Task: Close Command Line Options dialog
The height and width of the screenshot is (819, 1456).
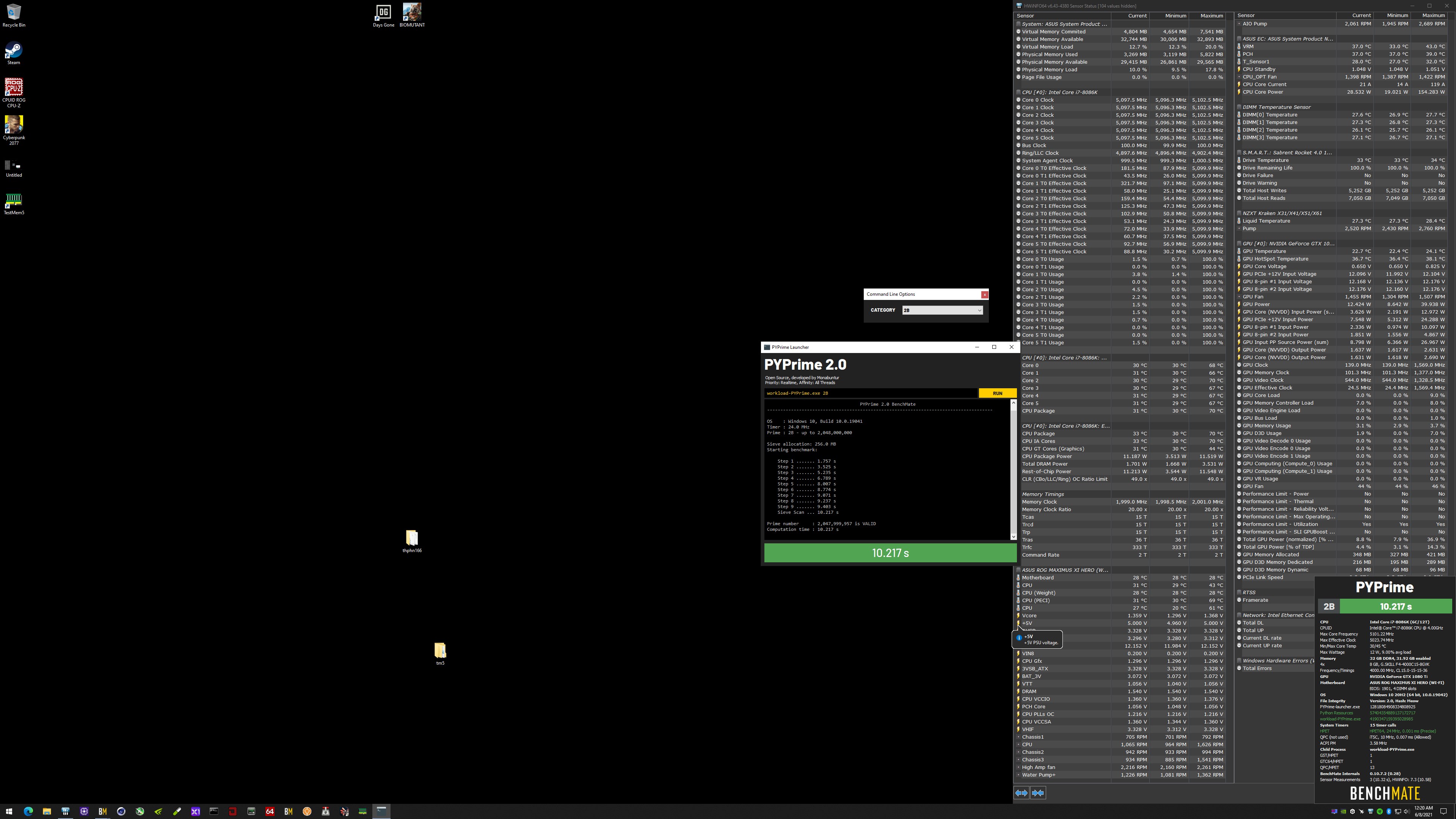Action: pos(985,295)
